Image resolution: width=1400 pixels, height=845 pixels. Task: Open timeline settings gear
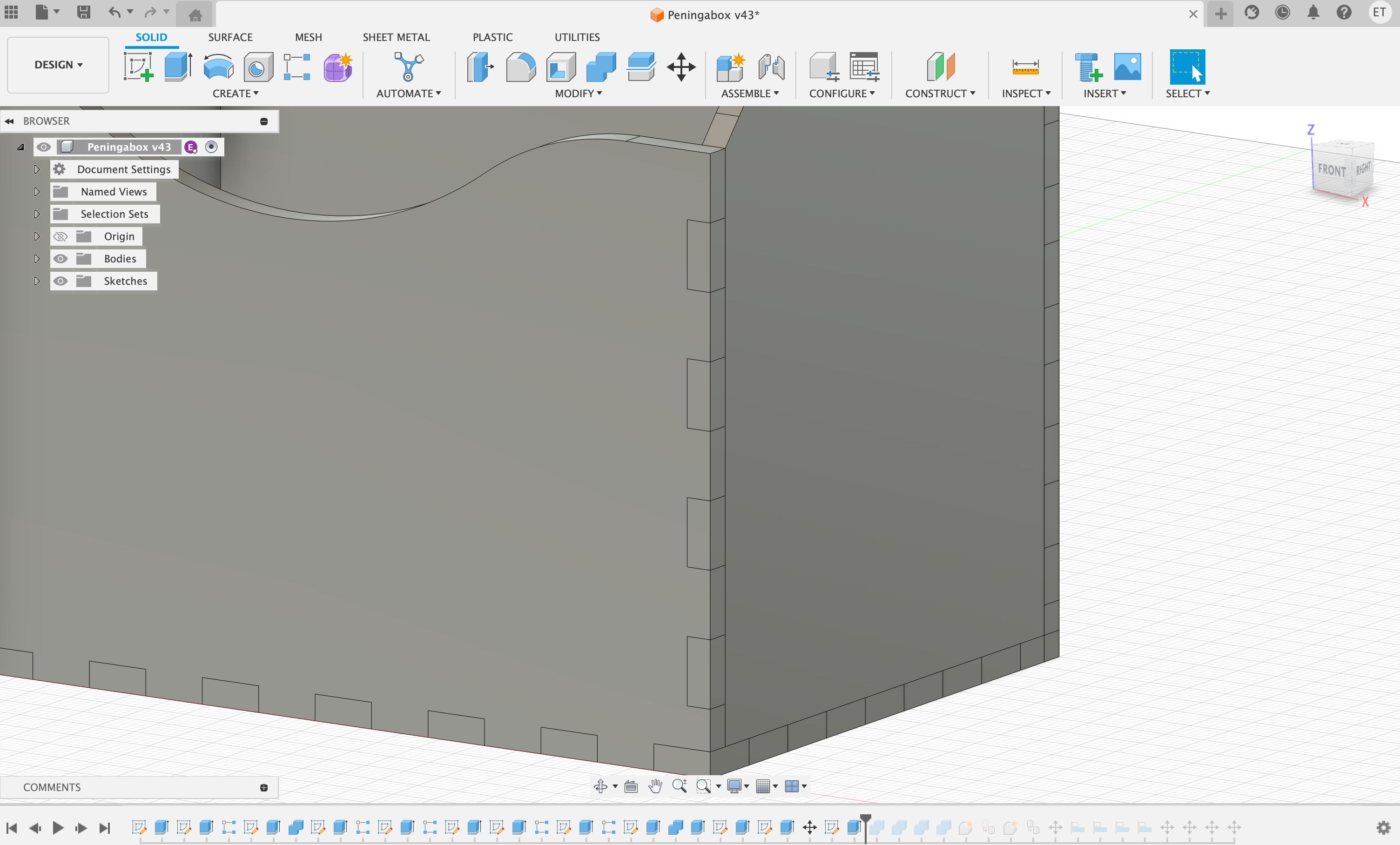(1384, 828)
